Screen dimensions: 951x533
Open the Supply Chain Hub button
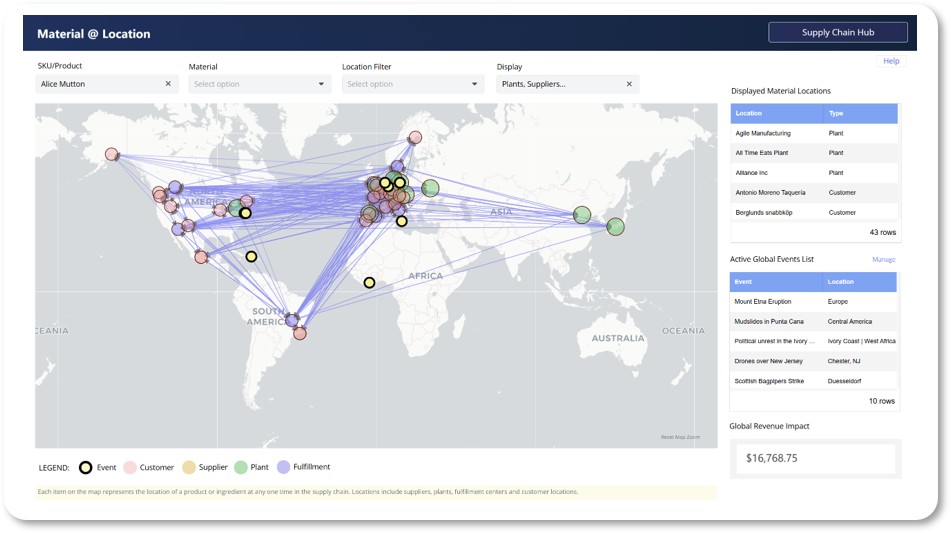[838, 32]
